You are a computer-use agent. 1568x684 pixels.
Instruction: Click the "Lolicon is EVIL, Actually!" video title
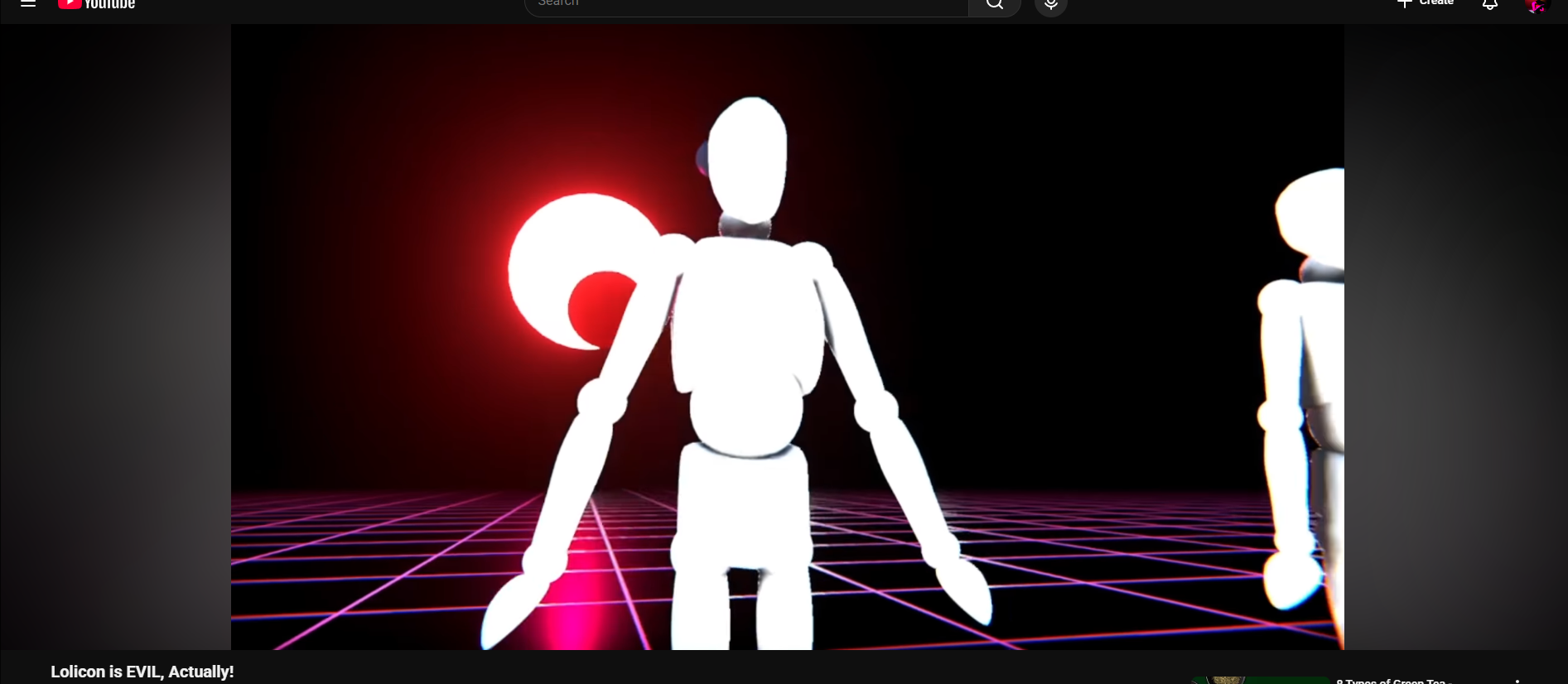pos(142,672)
